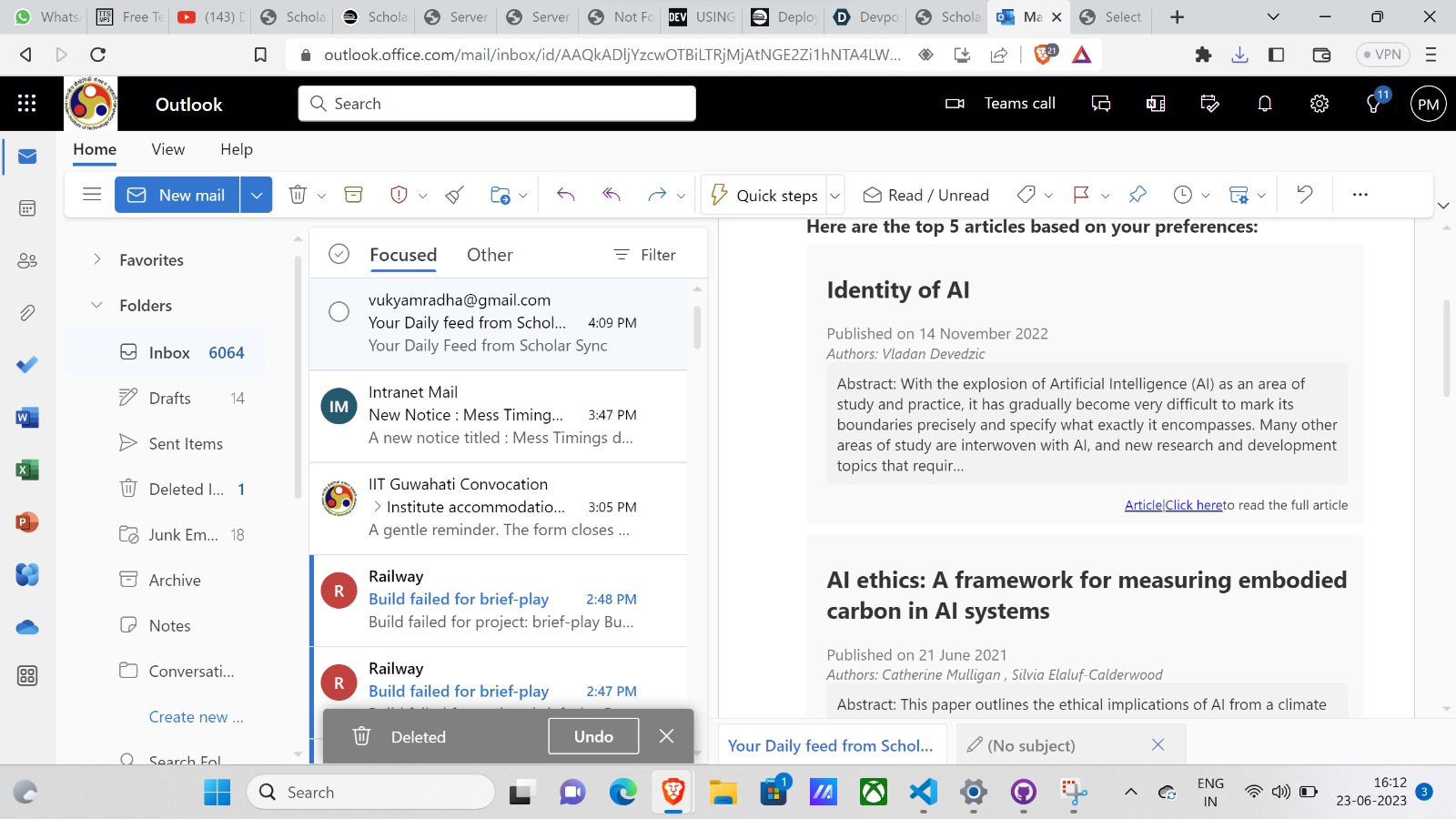
Task: Hide the navigation pane with hamburger icon
Action: point(92,195)
